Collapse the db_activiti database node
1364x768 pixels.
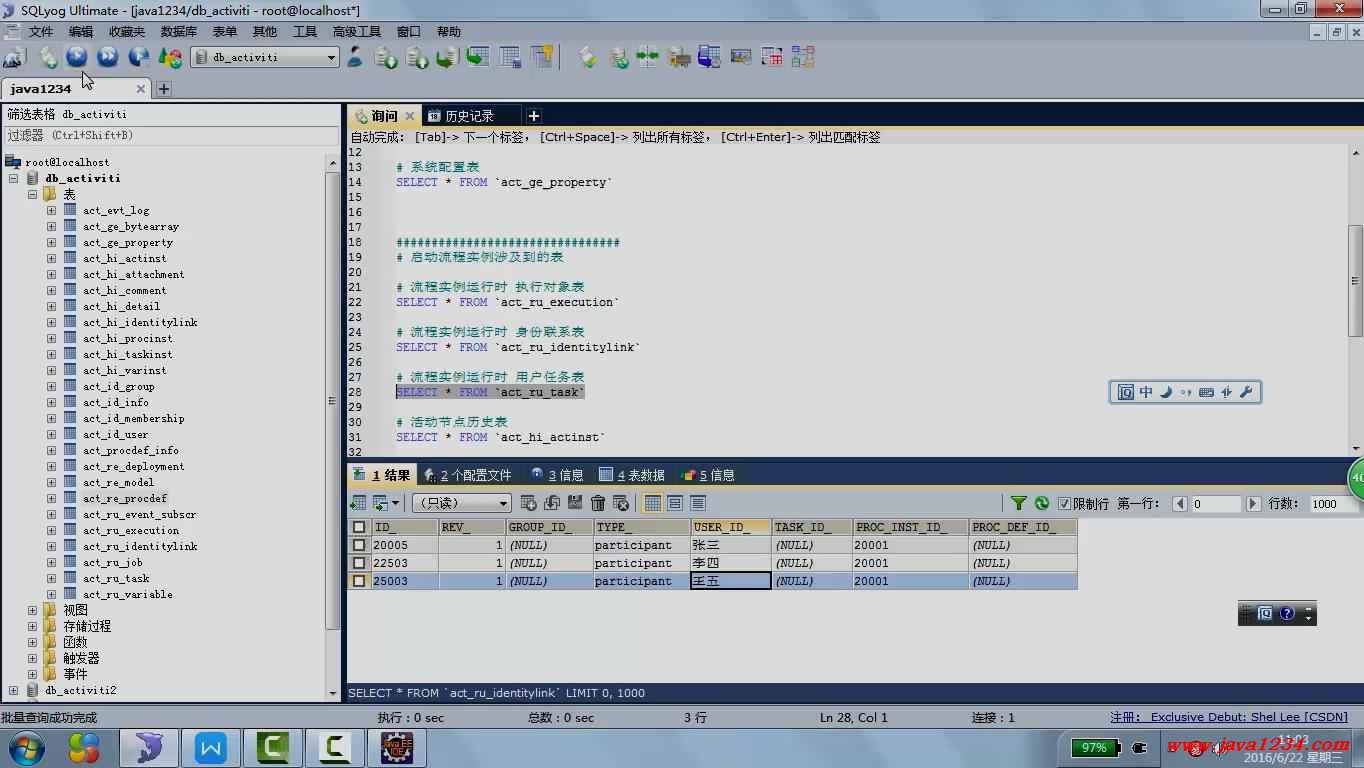[14, 178]
